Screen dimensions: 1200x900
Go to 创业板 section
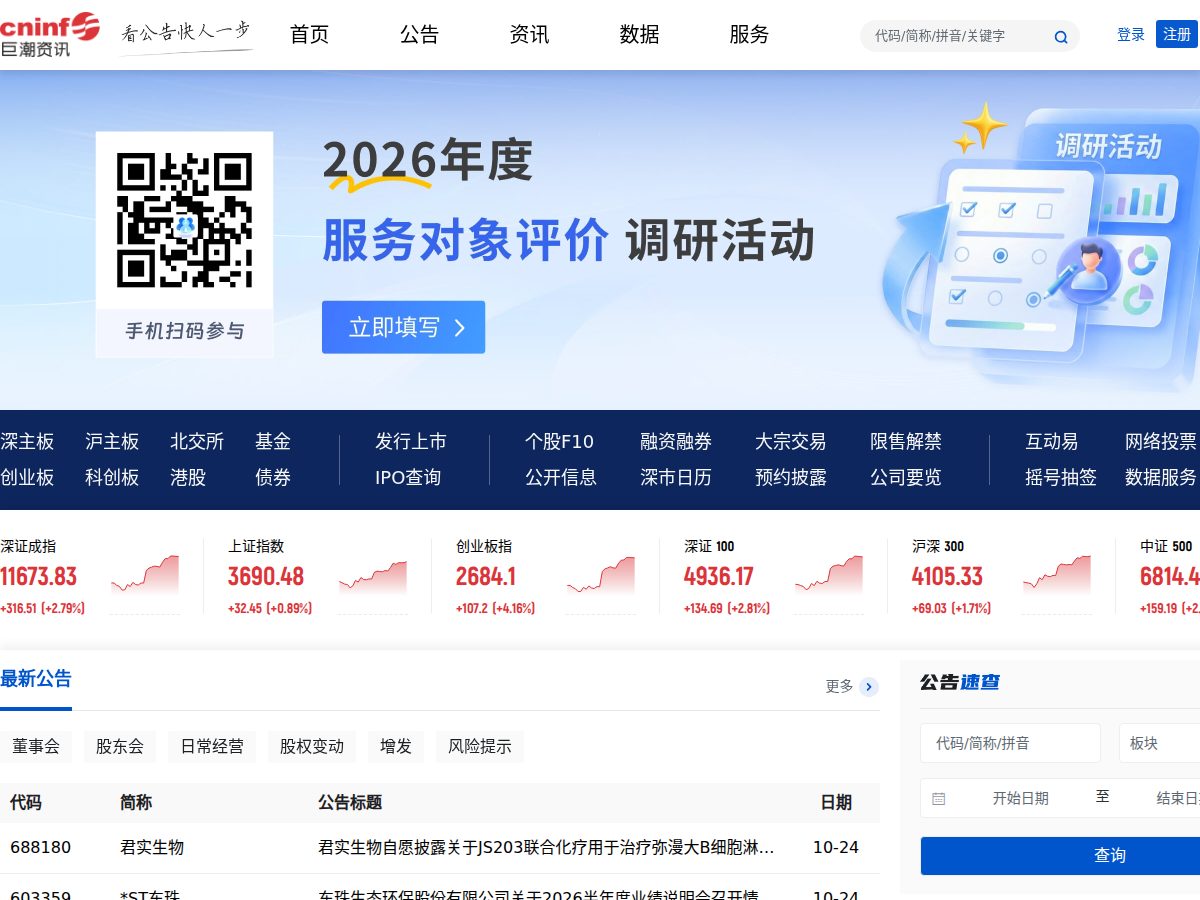click(27, 477)
